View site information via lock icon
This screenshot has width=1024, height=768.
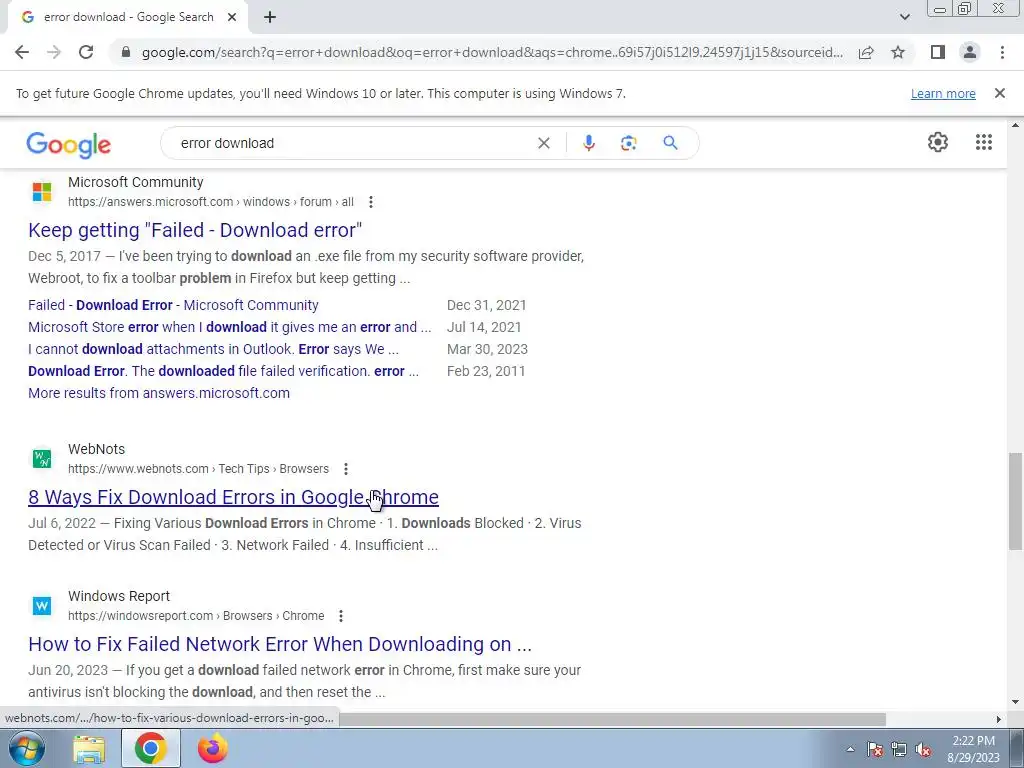[x=126, y=52]
